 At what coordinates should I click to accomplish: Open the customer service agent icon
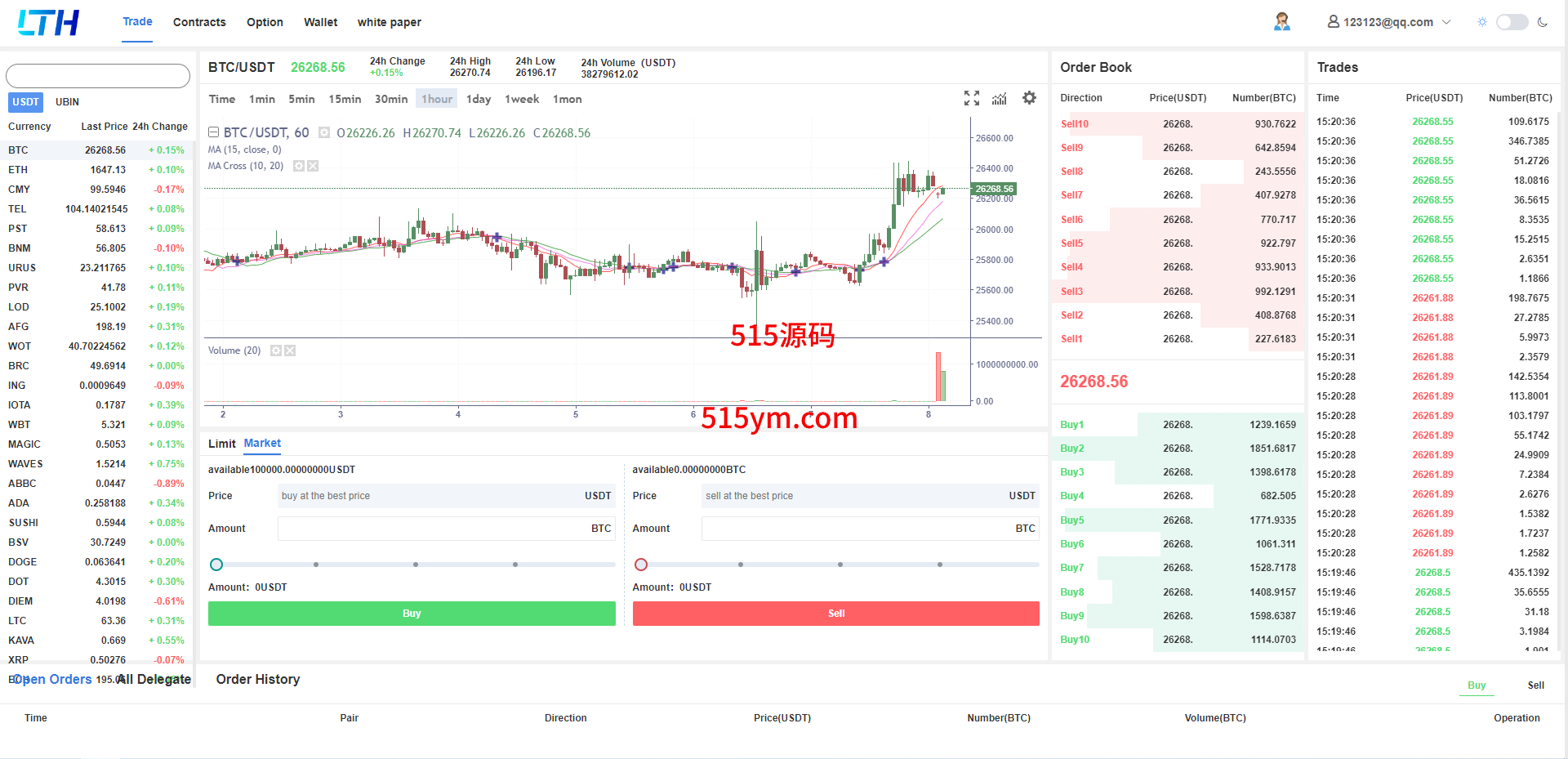coord(1281,22)
